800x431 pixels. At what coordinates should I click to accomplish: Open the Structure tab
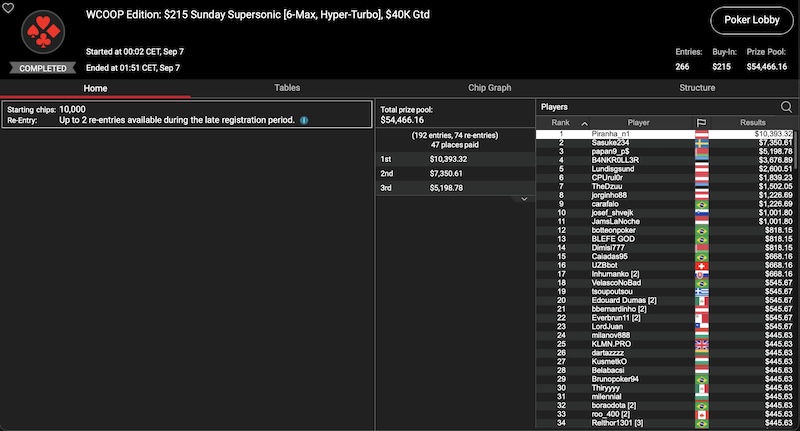pyautogui.click(x=697, y=88)
